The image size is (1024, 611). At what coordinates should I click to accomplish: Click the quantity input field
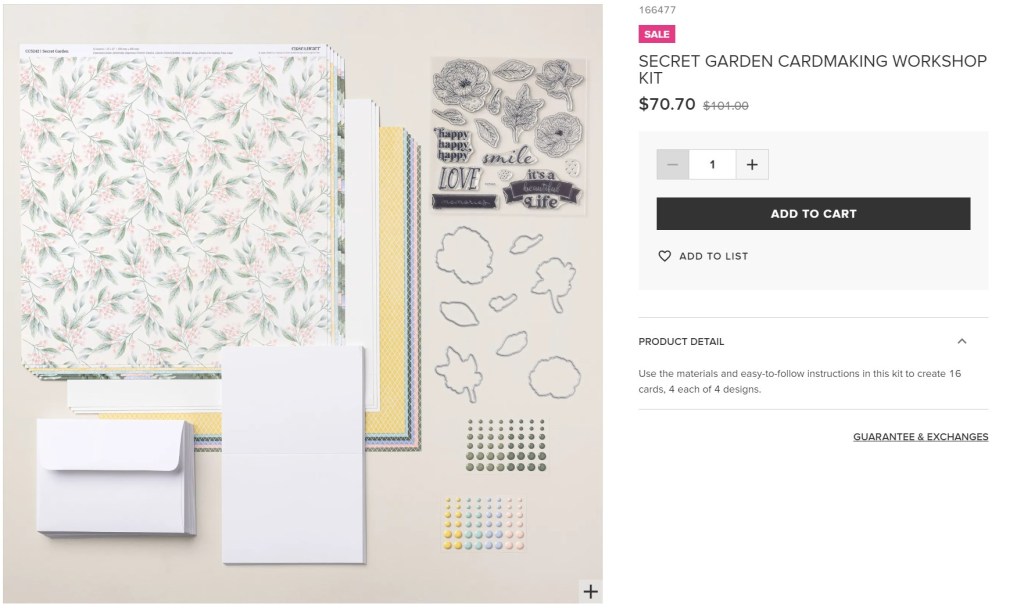pyautogui.click(x=712, y=165)
